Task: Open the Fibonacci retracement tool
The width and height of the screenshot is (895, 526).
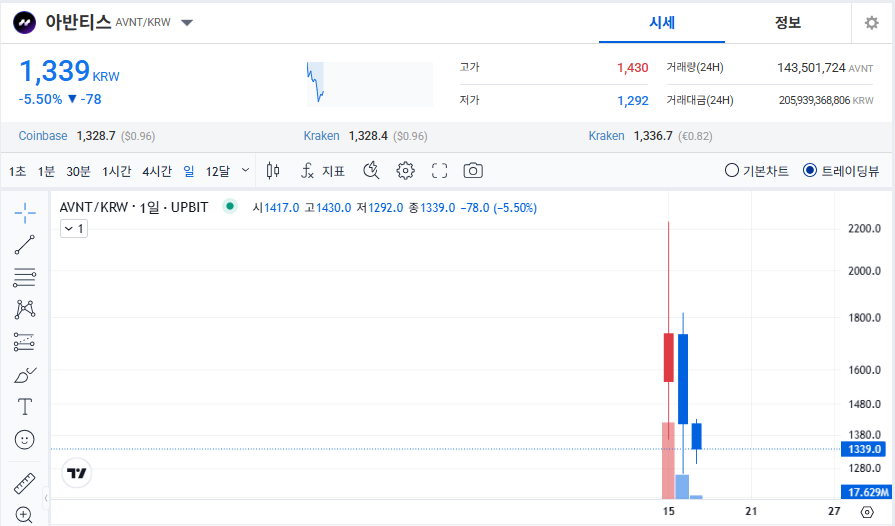Action: point(25,277)
